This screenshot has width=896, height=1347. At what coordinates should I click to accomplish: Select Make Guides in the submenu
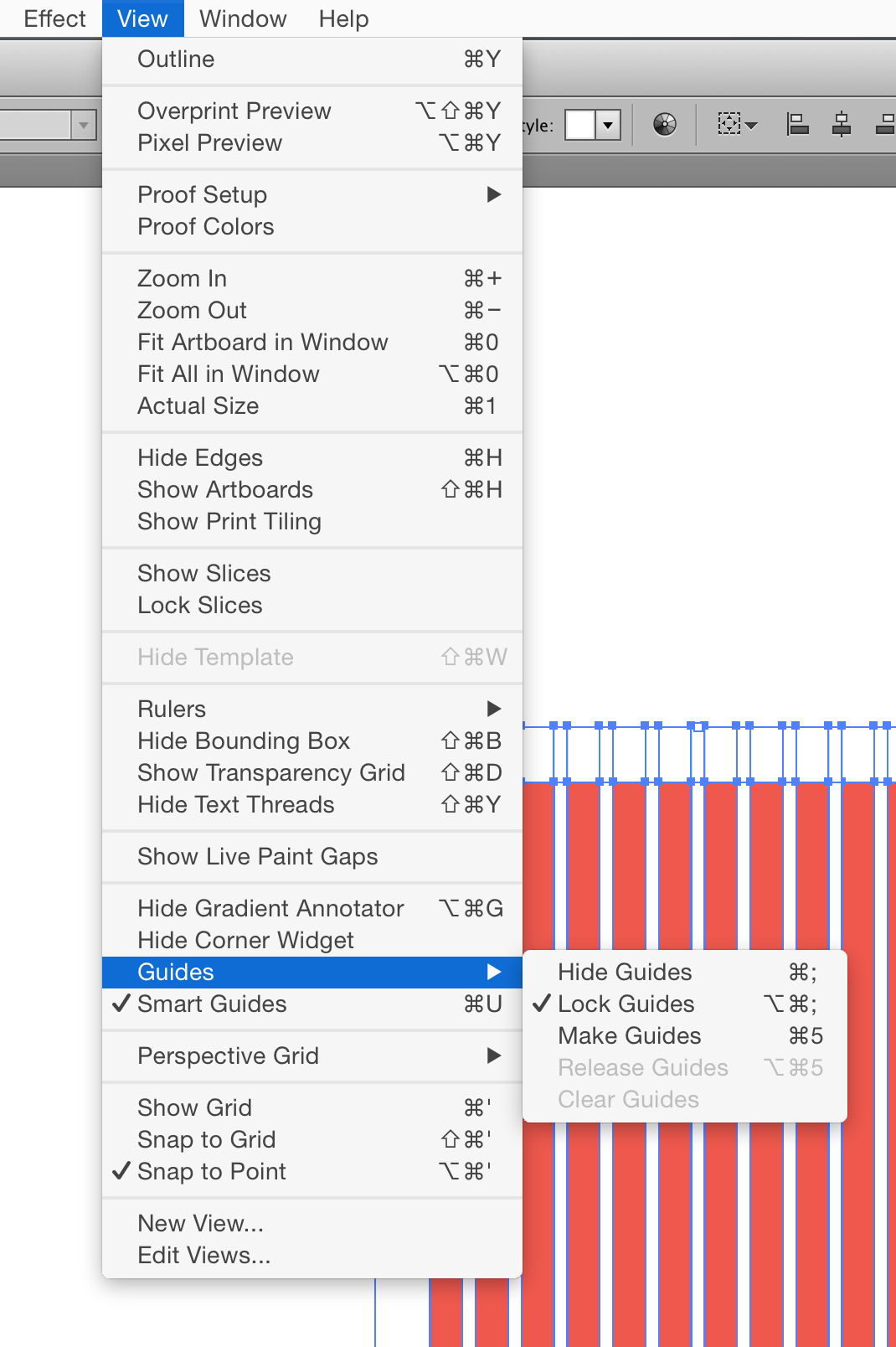click(629, 1035)
